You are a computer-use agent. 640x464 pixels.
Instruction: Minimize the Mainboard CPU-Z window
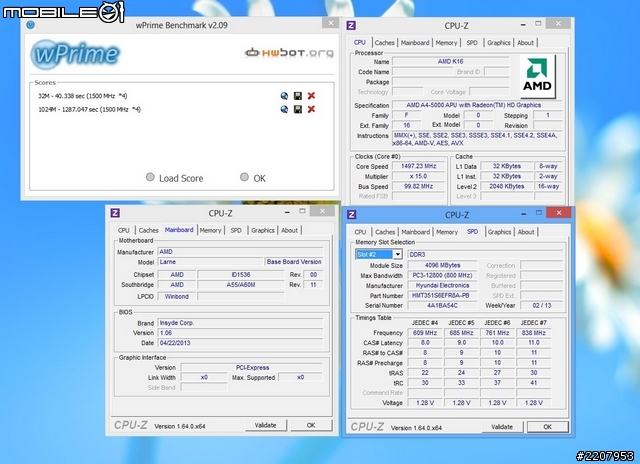coord(287,211)
